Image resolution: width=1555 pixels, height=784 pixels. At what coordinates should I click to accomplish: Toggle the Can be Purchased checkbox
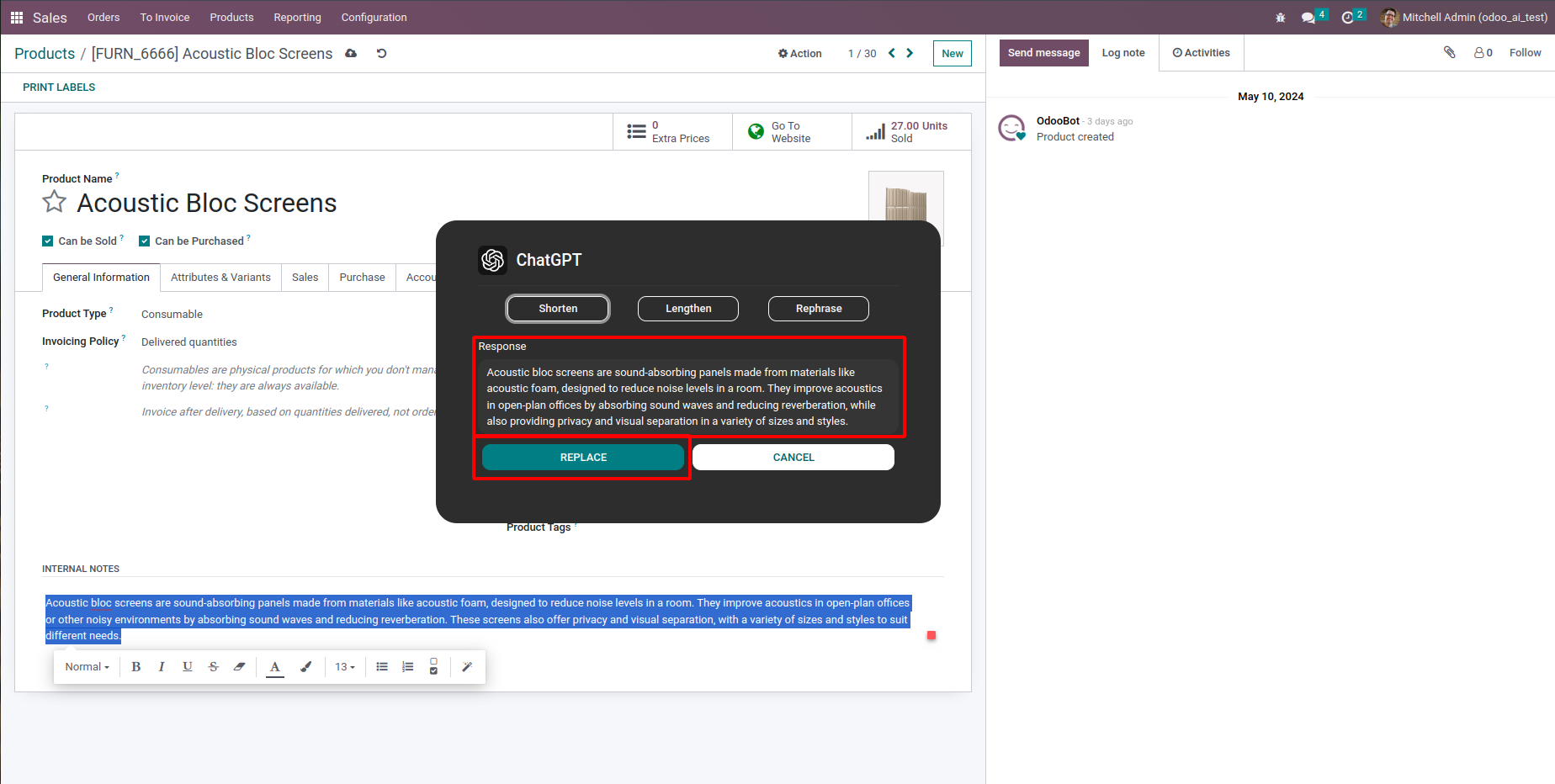[145, 241]
